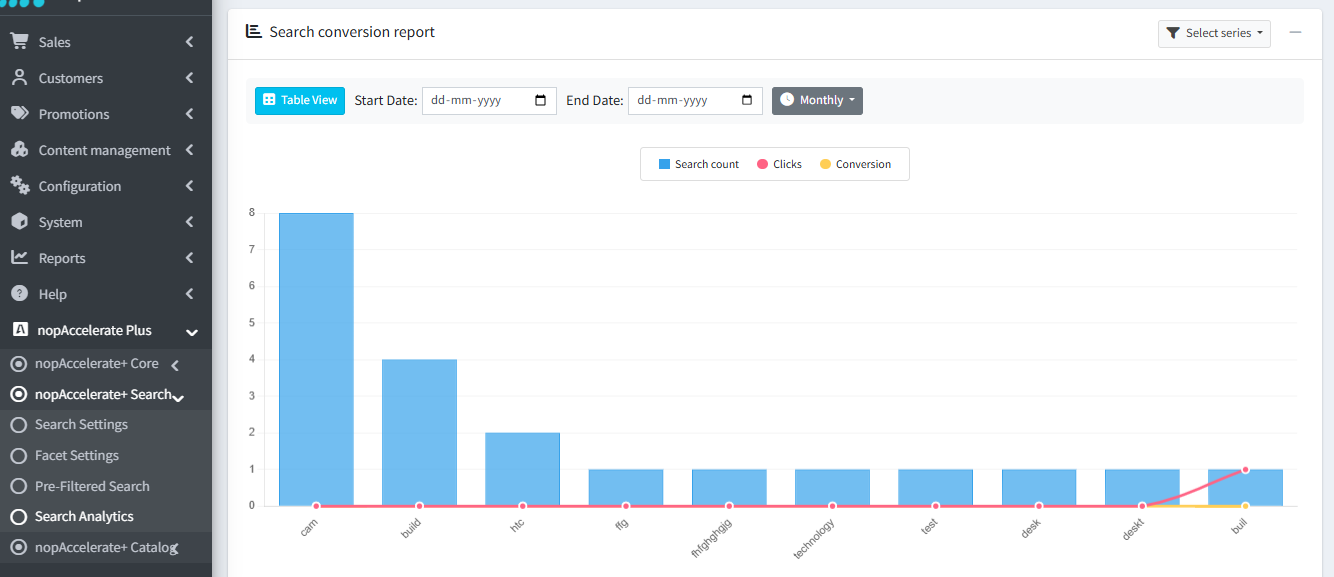Image resolution: width=1334 pixels, height=577 pixels.
Task: Click the Help question mark icon
Action: coord(19,294)
